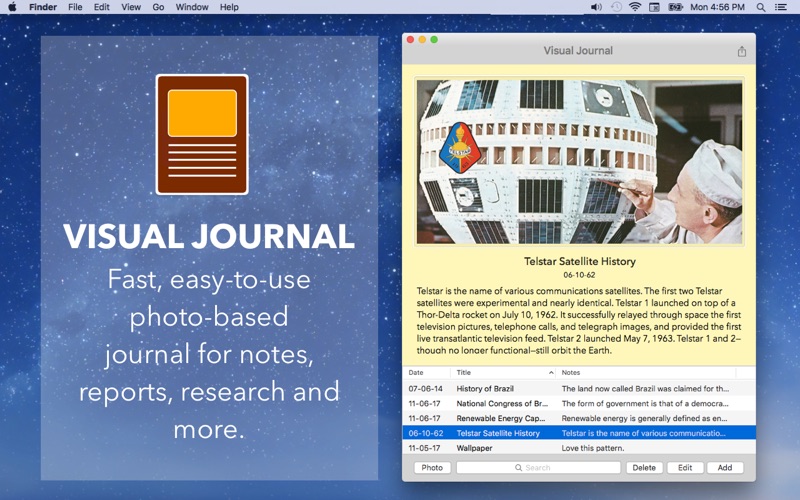The height and width of the screenshot is (500, 800).
Task: Open Spotlight search magnifier icon
Action: pos(760,7)
